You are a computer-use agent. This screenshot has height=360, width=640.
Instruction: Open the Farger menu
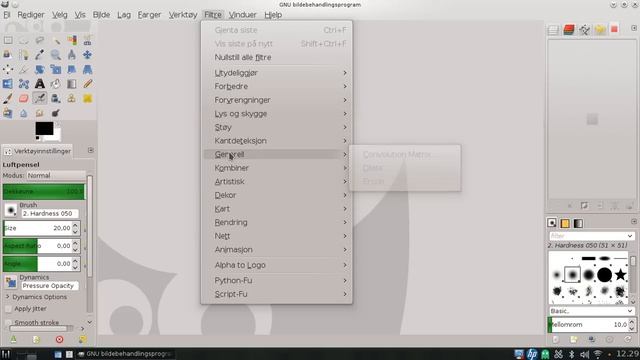149,15
